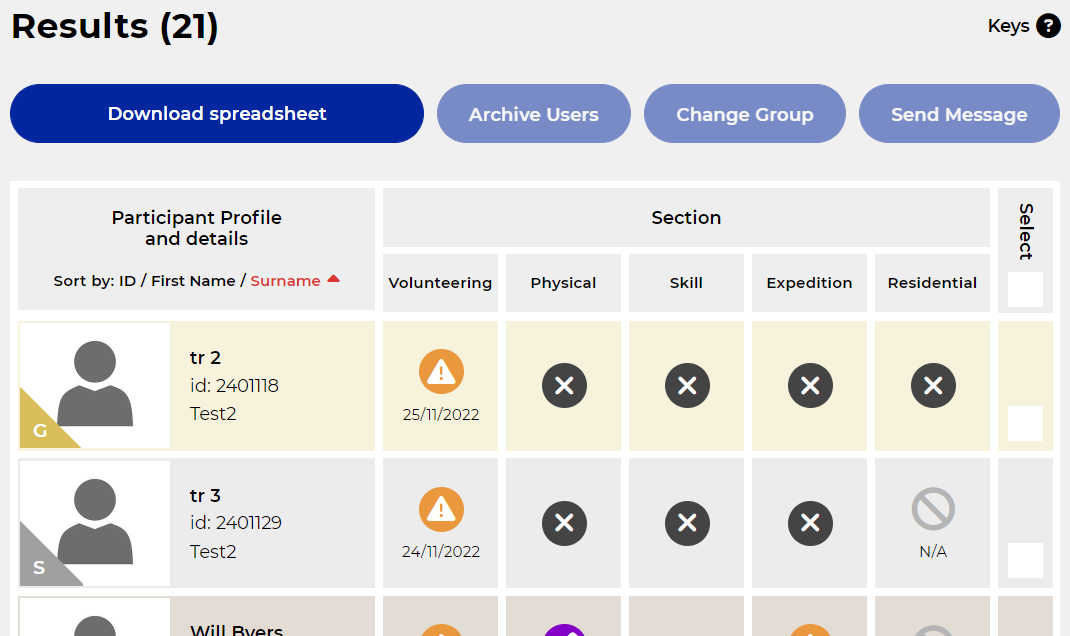Click the ascending sort arrow beside Surname
The width and height of the screenshot is (1070, 636).
coord(333,278)
